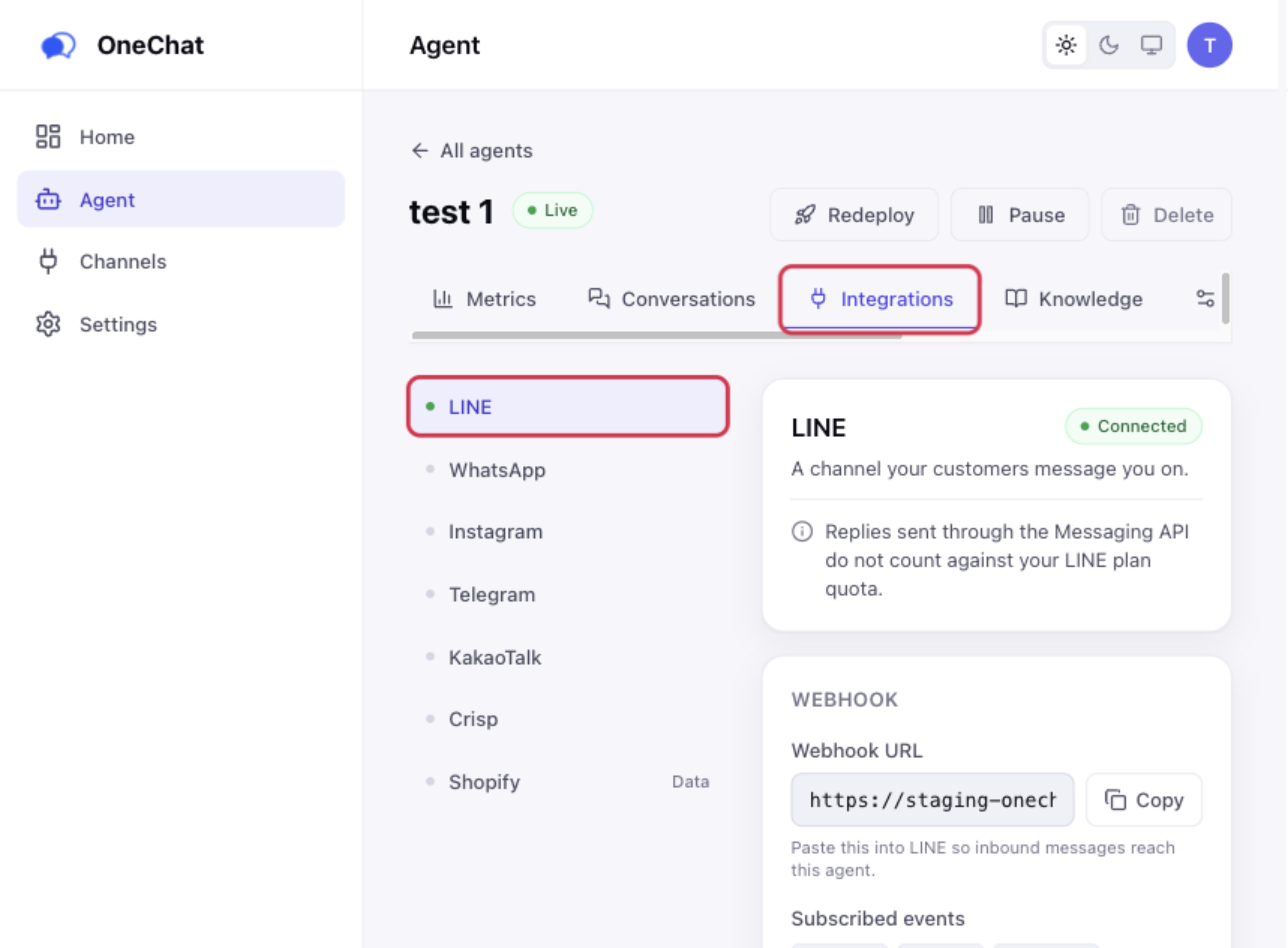Open the Knowledge tab

pos(1074,299)
